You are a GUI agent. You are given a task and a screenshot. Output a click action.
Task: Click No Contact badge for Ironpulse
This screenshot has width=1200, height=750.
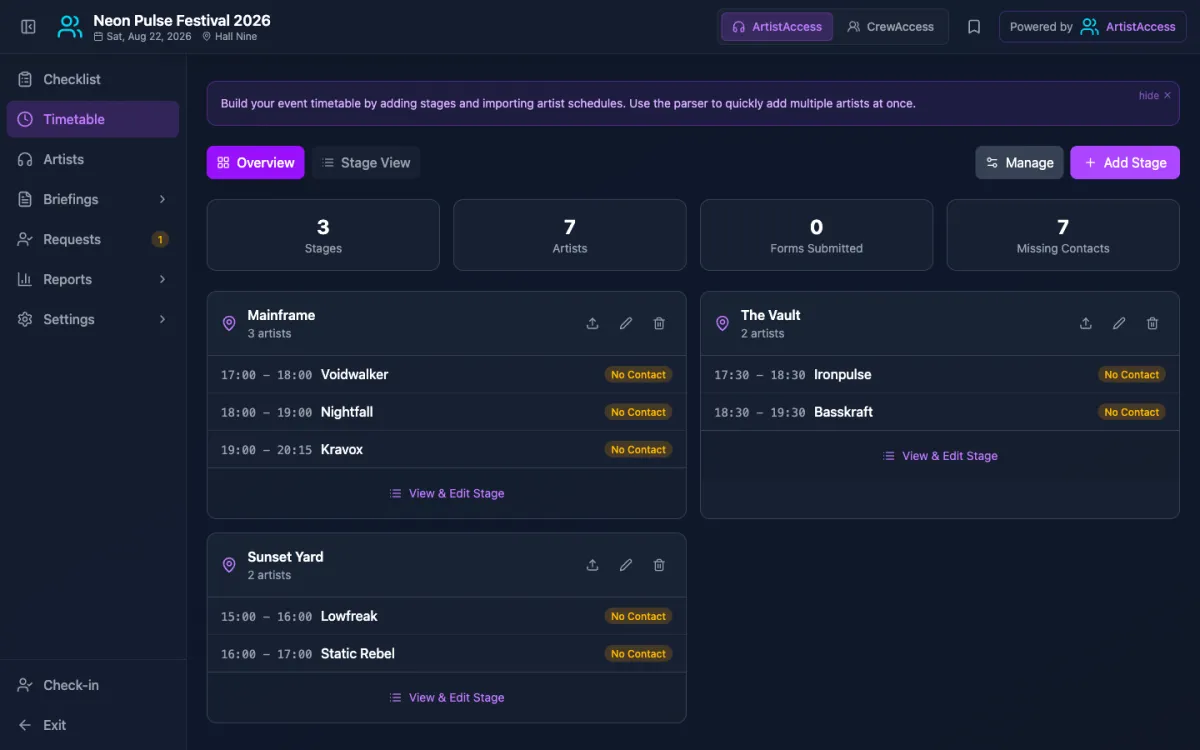pyautogui.click(x=1132, y=375)
